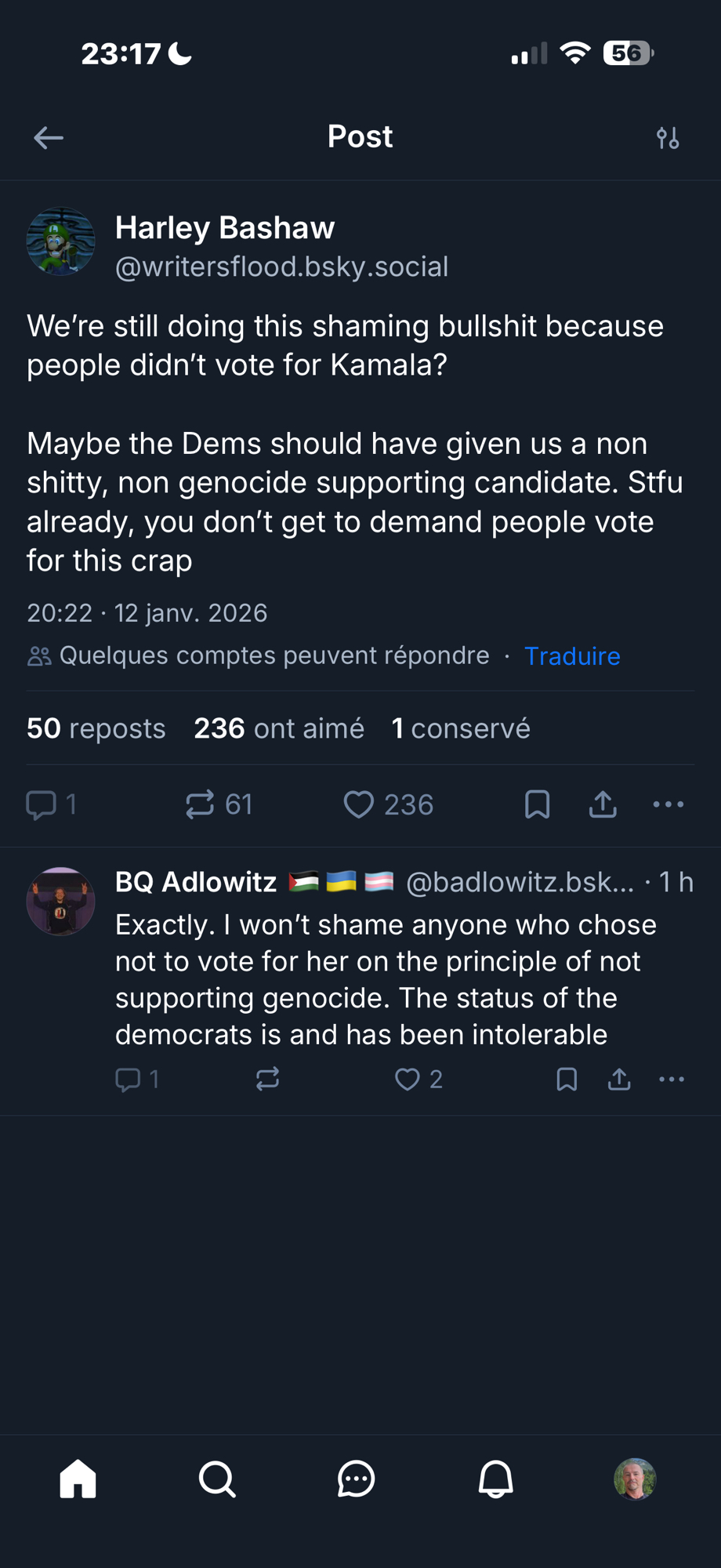Viewport: 721px width, 1568px height.
Task: Reply to Harley Bashaw's post
Action: [42, 804]
